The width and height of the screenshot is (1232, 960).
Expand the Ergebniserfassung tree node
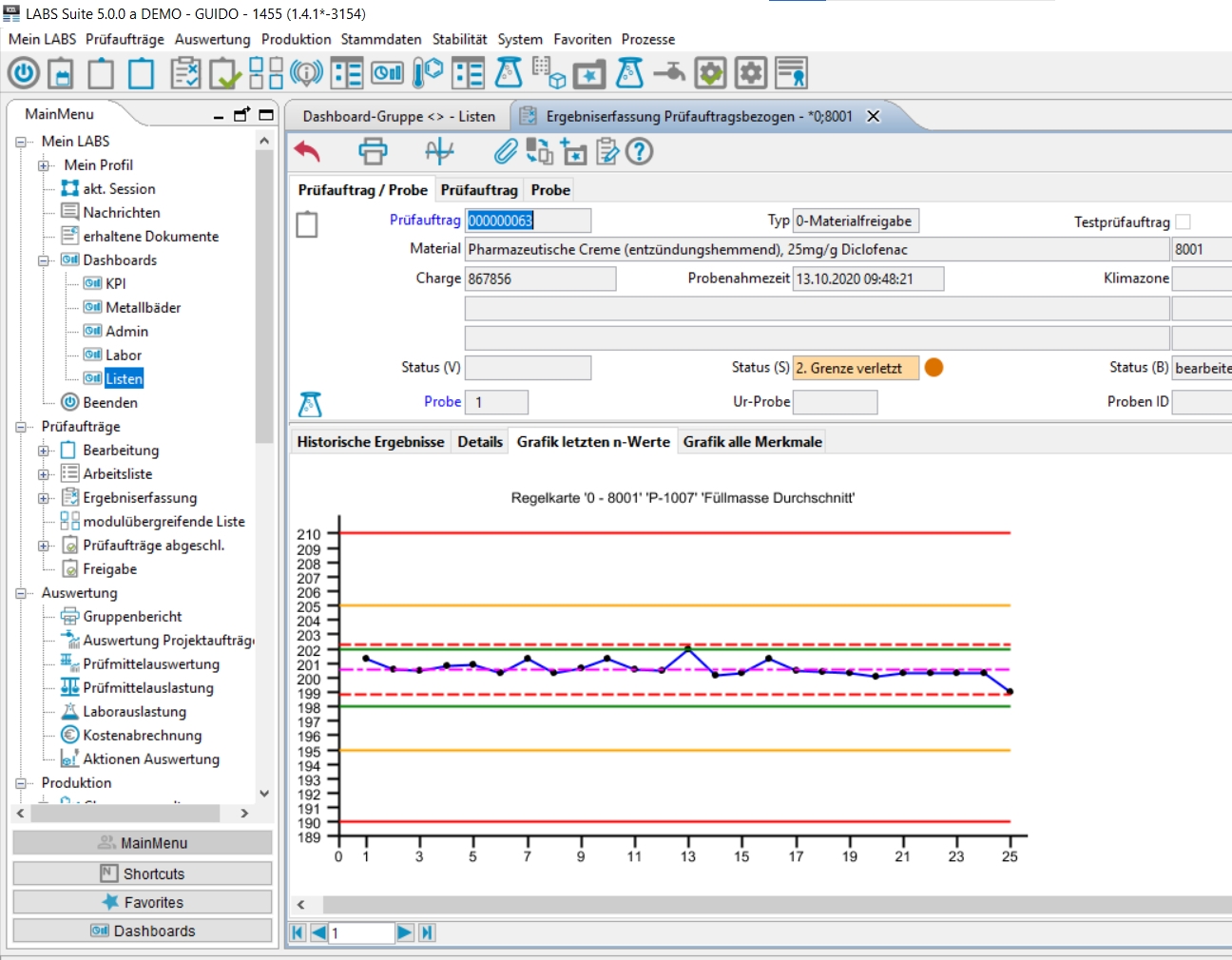point(44,498)
